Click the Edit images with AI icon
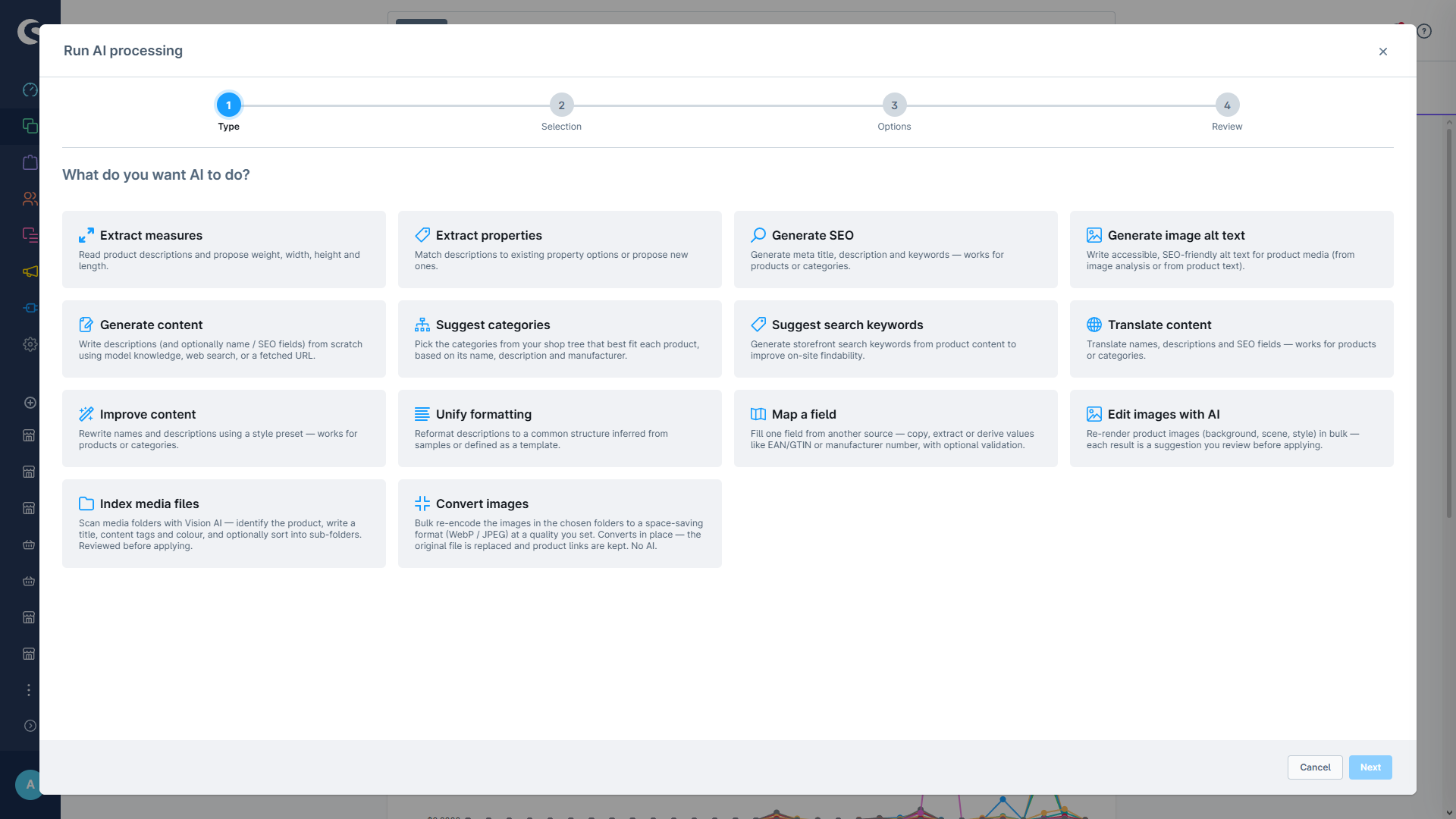 (x=1094, y=414)
